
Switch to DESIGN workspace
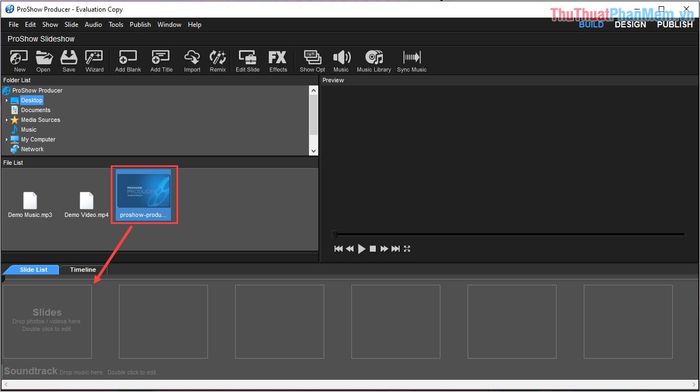(x=630, y=25)
